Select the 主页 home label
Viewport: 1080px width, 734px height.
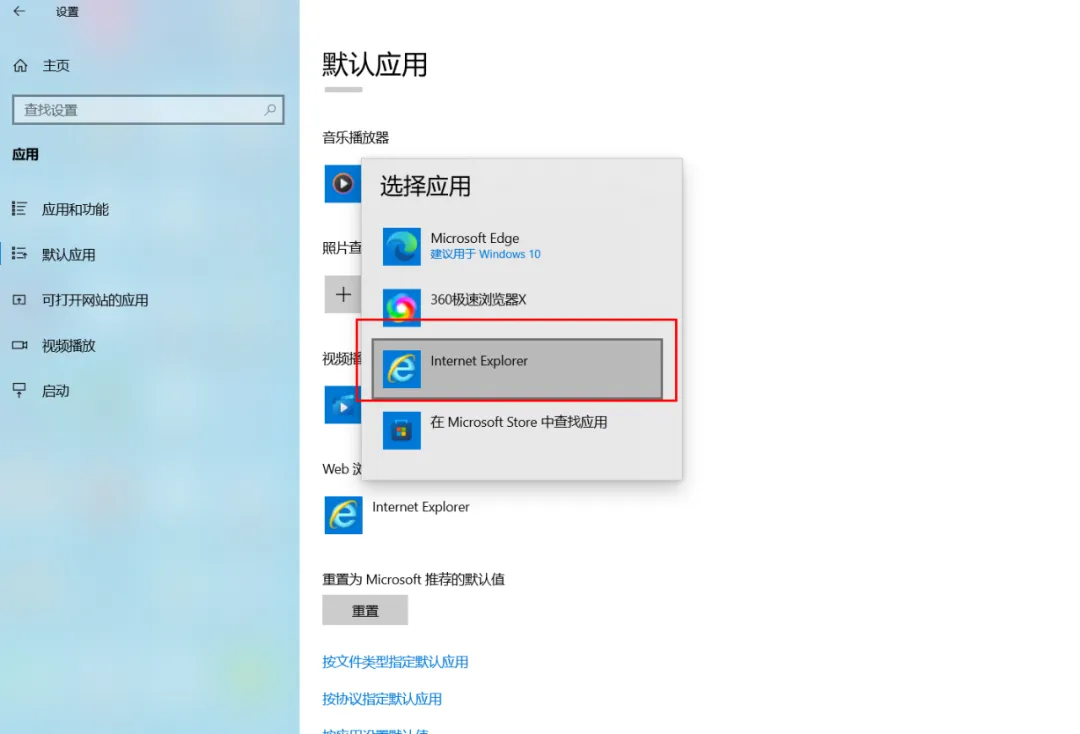click(56, 65)
